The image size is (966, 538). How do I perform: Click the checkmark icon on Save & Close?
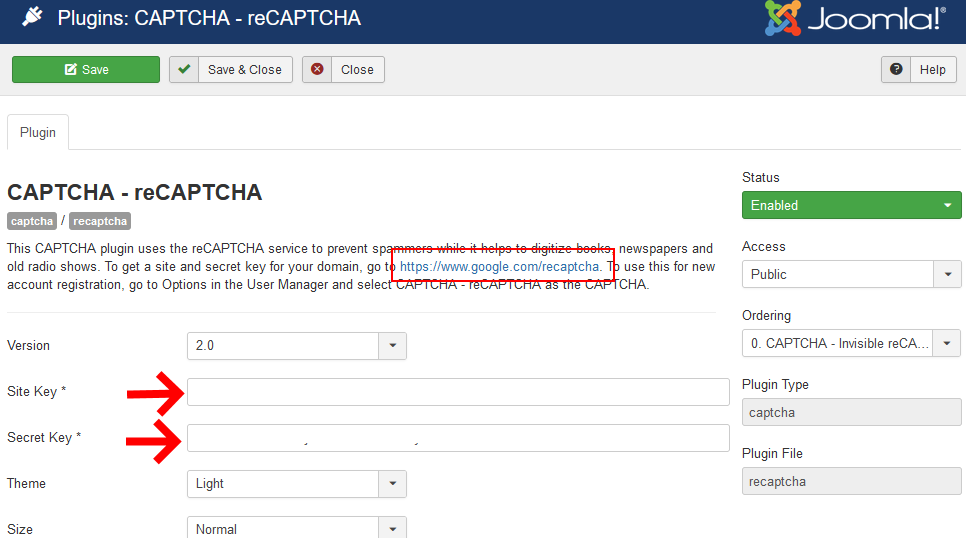[184, 70]
